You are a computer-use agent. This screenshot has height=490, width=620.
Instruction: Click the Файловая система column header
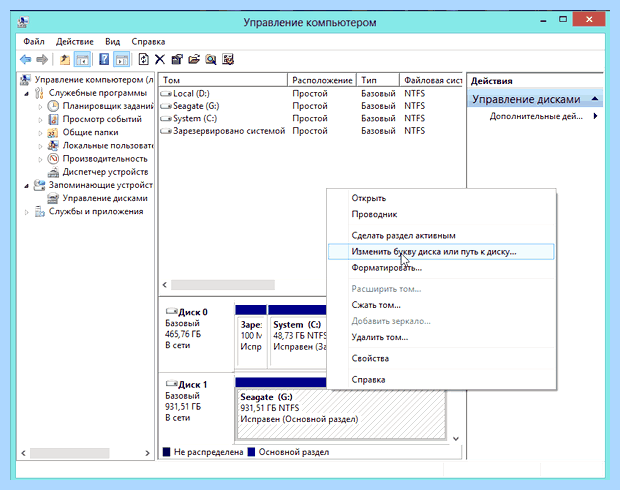pos(431,80)
